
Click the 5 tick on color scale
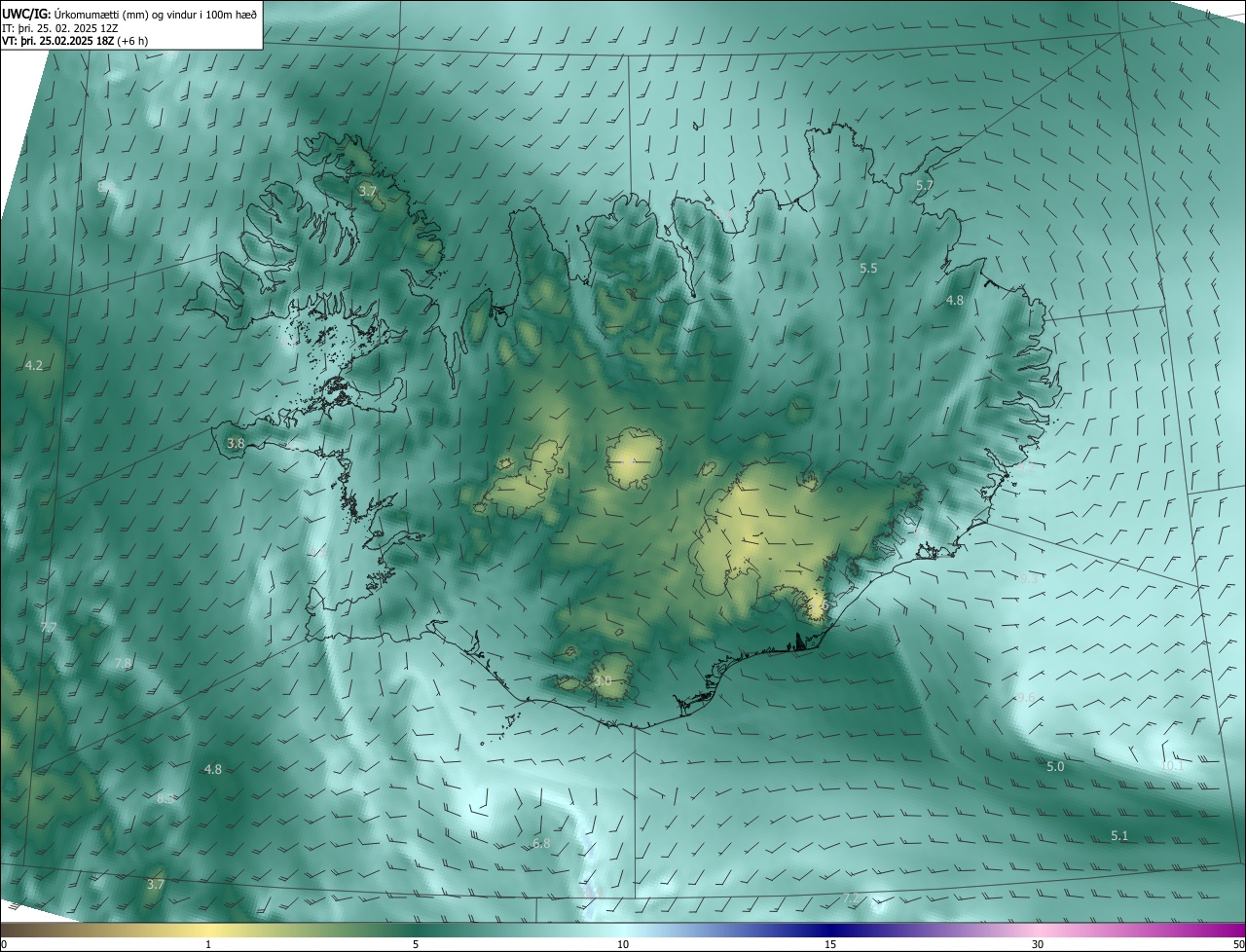pyautogui.click(x=416, y=944)
